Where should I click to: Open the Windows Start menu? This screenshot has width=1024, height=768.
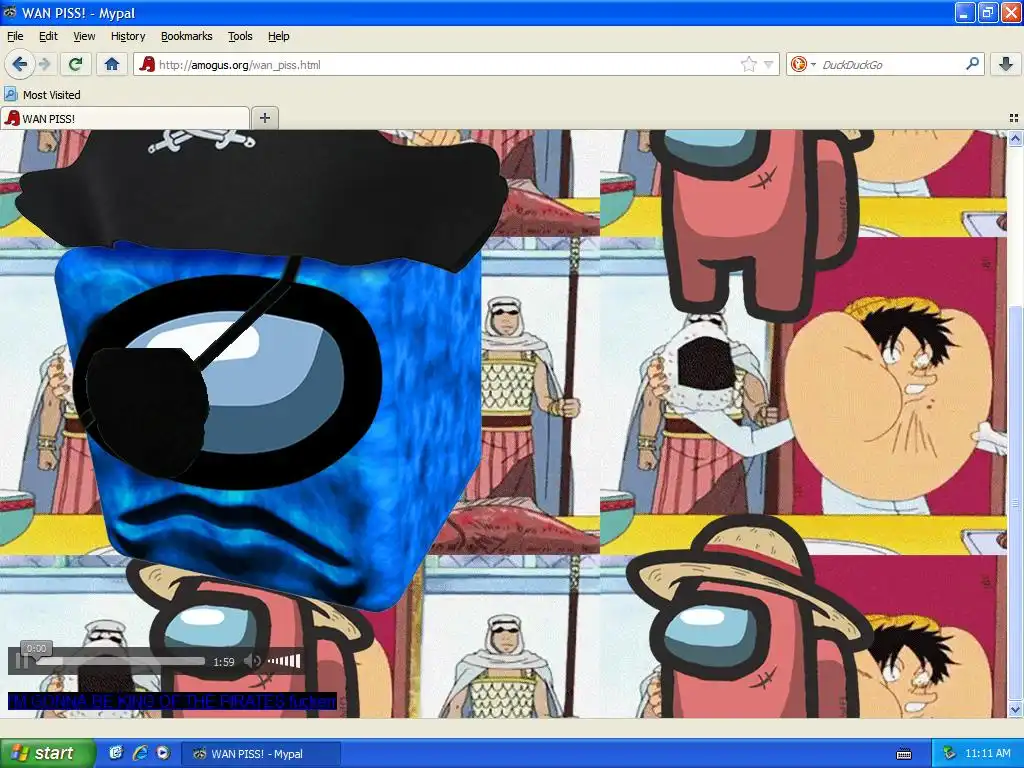click(47, 753)
